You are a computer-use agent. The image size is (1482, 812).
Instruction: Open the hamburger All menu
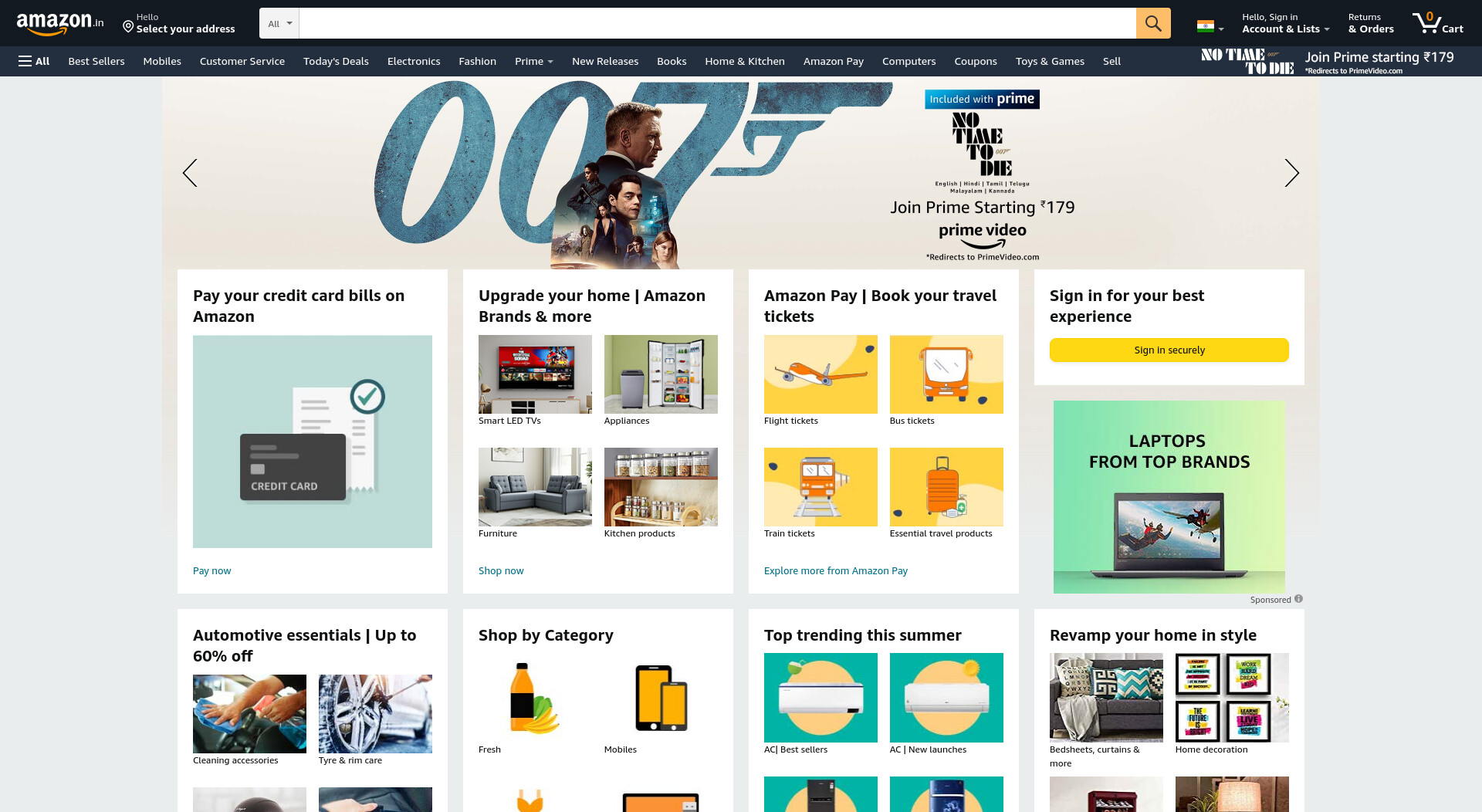(34, 61)
